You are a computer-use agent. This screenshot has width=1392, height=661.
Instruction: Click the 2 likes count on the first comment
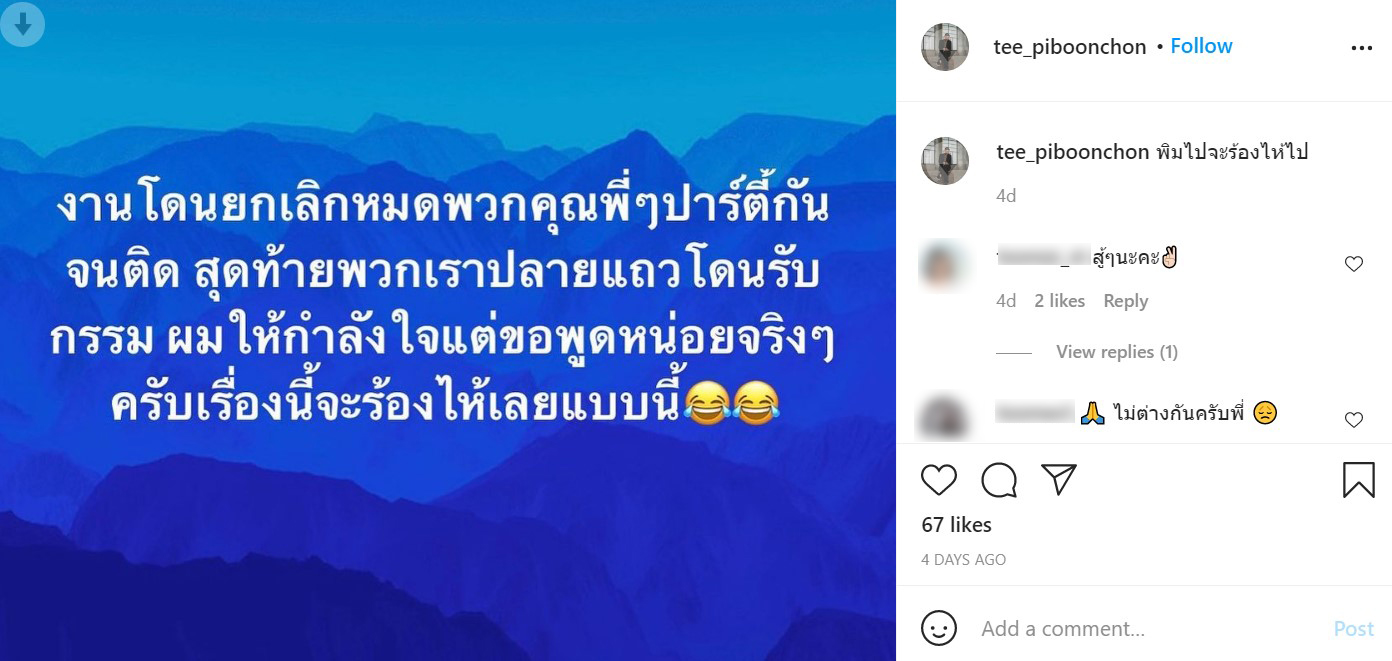click(1059, 301)
